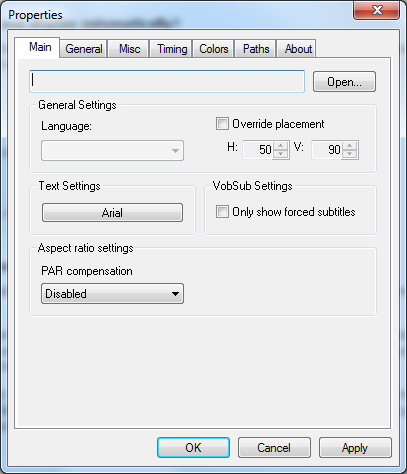Click the Open... file button
Image resolution: width=407 pixels, height=474 pixels.
(344, 82)
